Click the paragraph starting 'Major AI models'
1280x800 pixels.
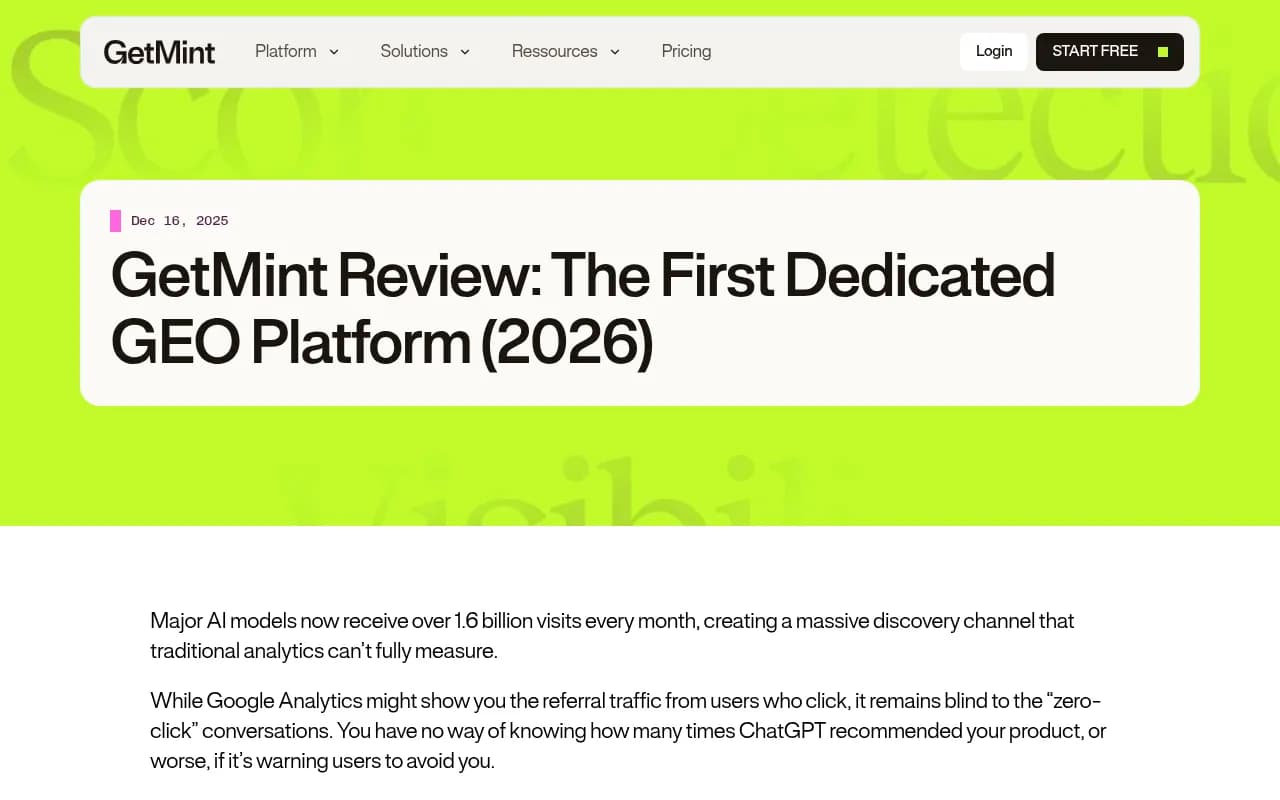coord(612,635)
